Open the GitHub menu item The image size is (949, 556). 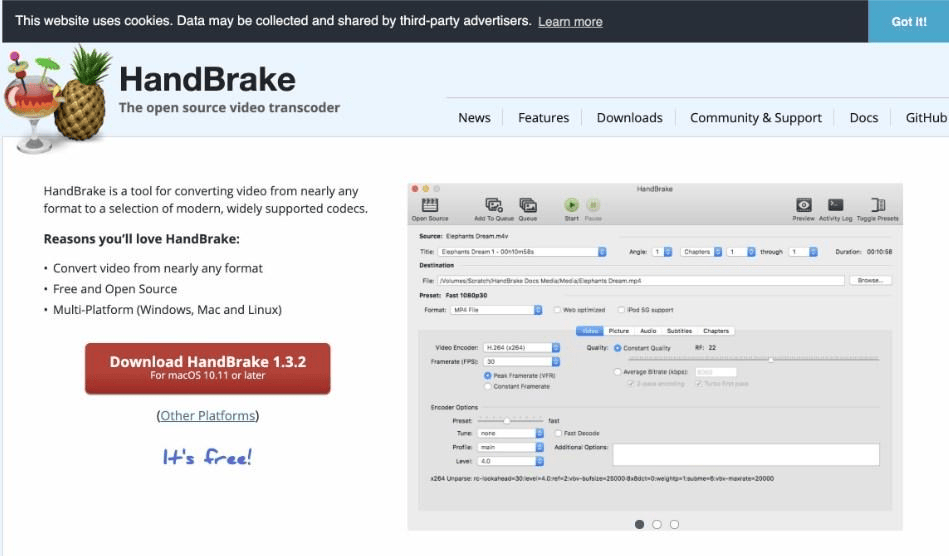[x=926, y=118]
